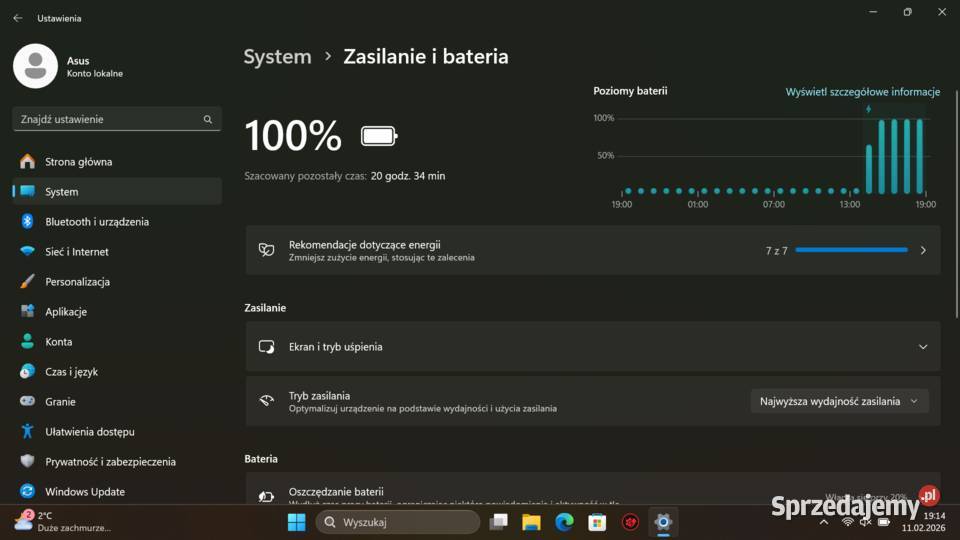The image size is (960, 540).
Task: Click the Settings gear on the taskbar
Action: coord(663,522)
